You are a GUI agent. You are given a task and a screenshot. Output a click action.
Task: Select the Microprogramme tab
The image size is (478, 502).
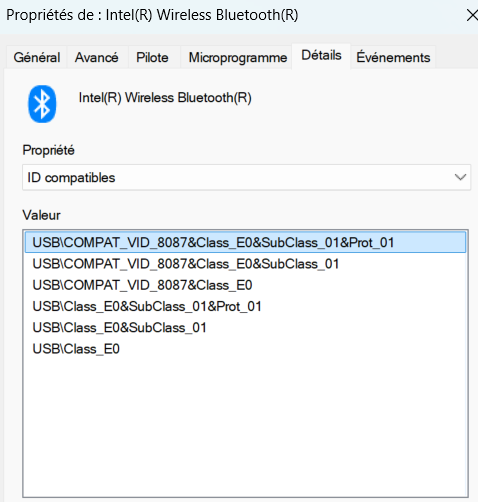238,57
